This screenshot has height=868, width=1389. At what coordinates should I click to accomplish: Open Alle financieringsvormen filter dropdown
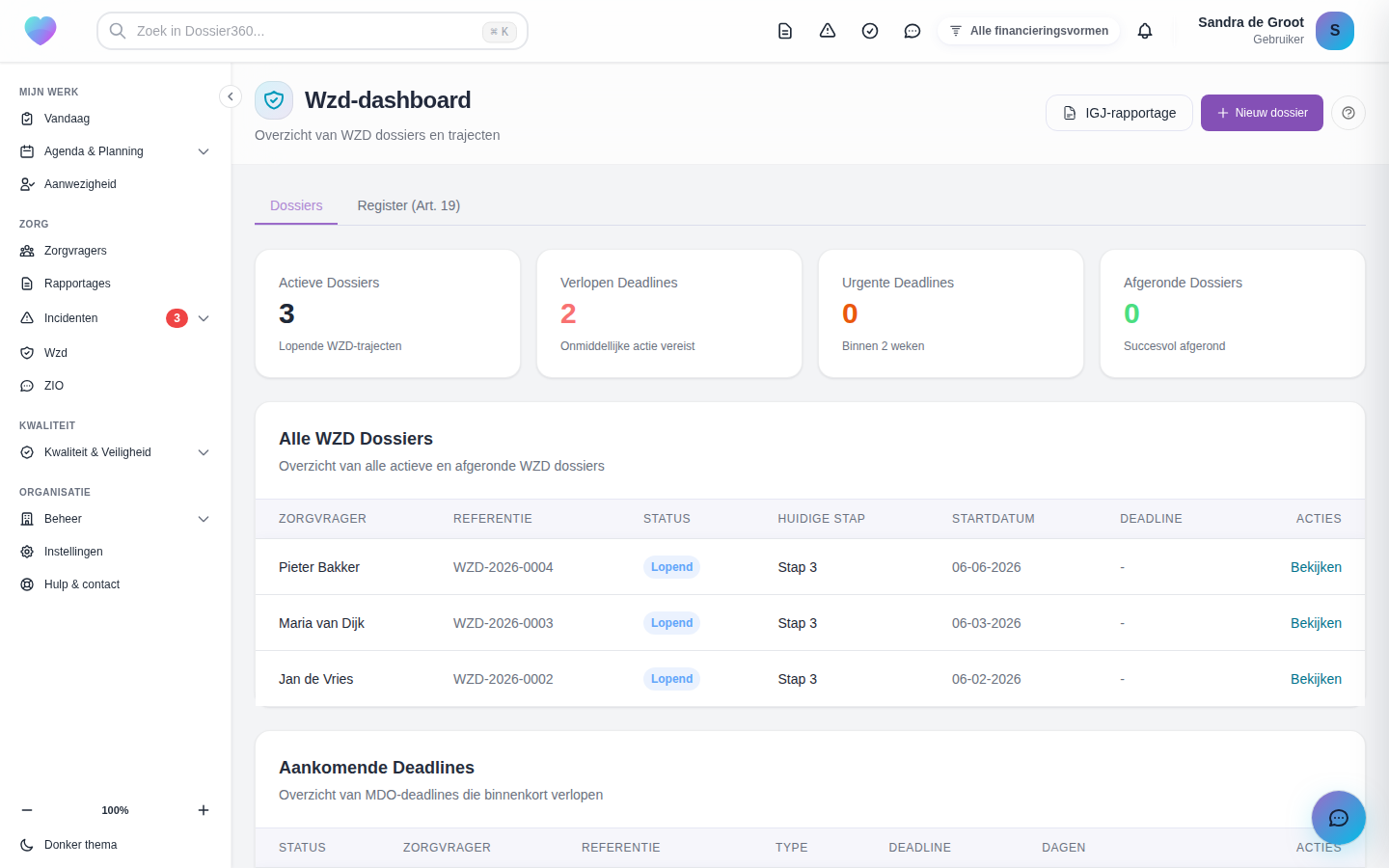1029,31
